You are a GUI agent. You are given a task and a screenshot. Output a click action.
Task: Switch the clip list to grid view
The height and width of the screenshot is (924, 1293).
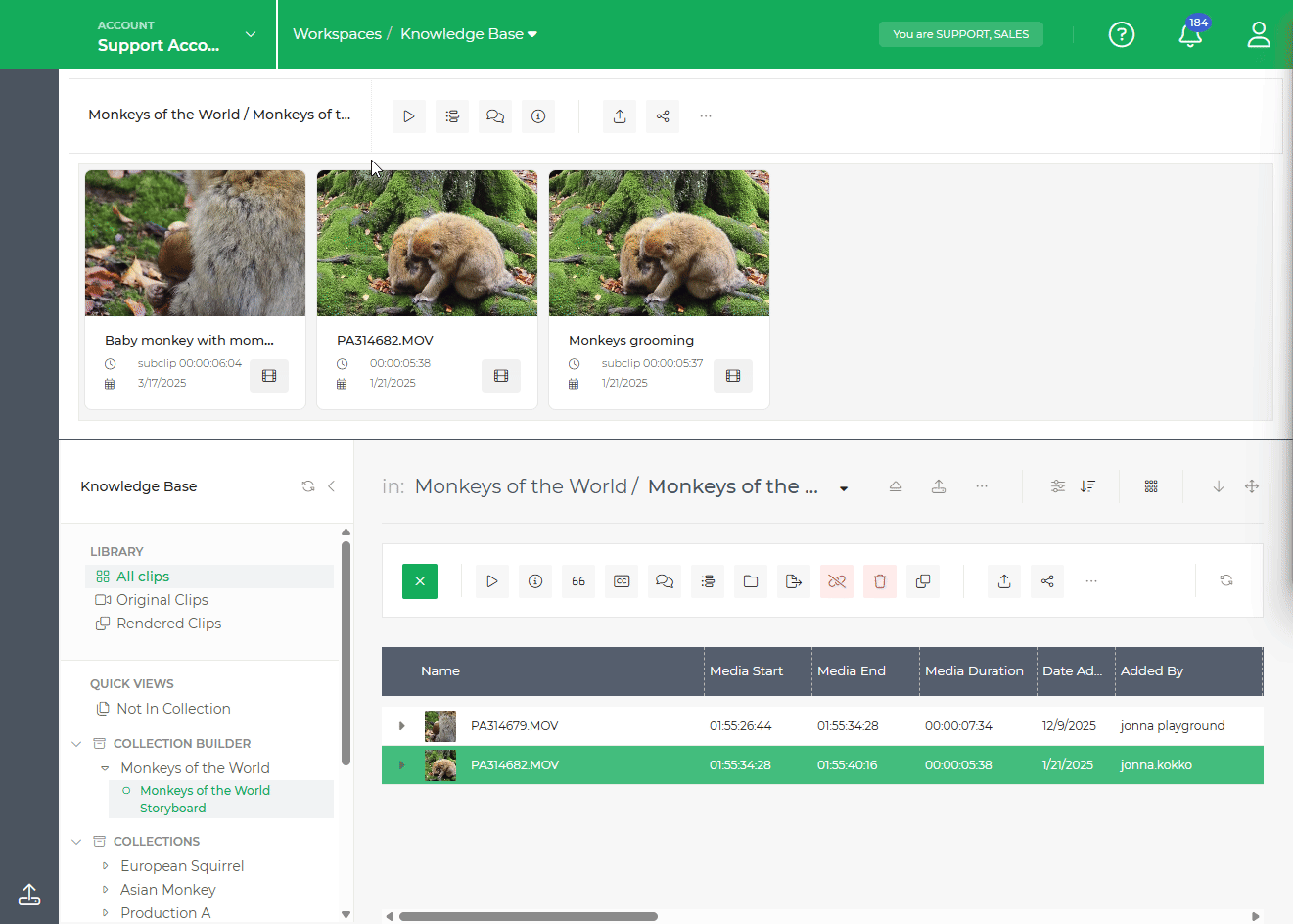point(1150,485)
